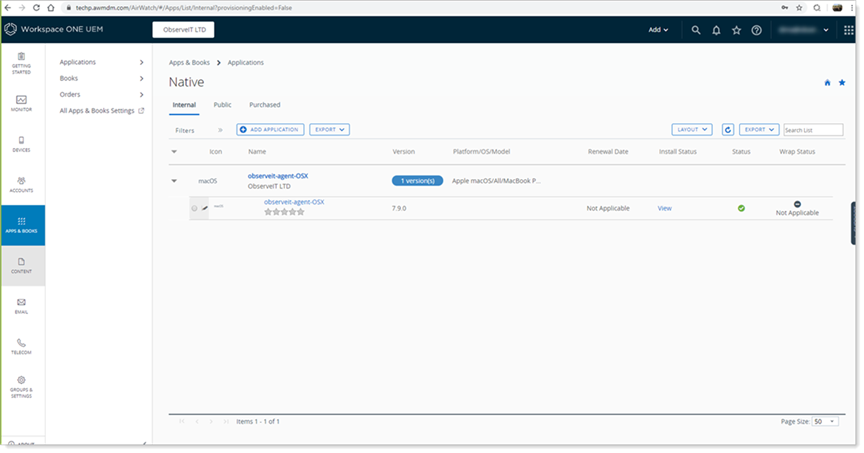
Task: Click the Apps & Books breadcrumb
Action: [189, 63]
